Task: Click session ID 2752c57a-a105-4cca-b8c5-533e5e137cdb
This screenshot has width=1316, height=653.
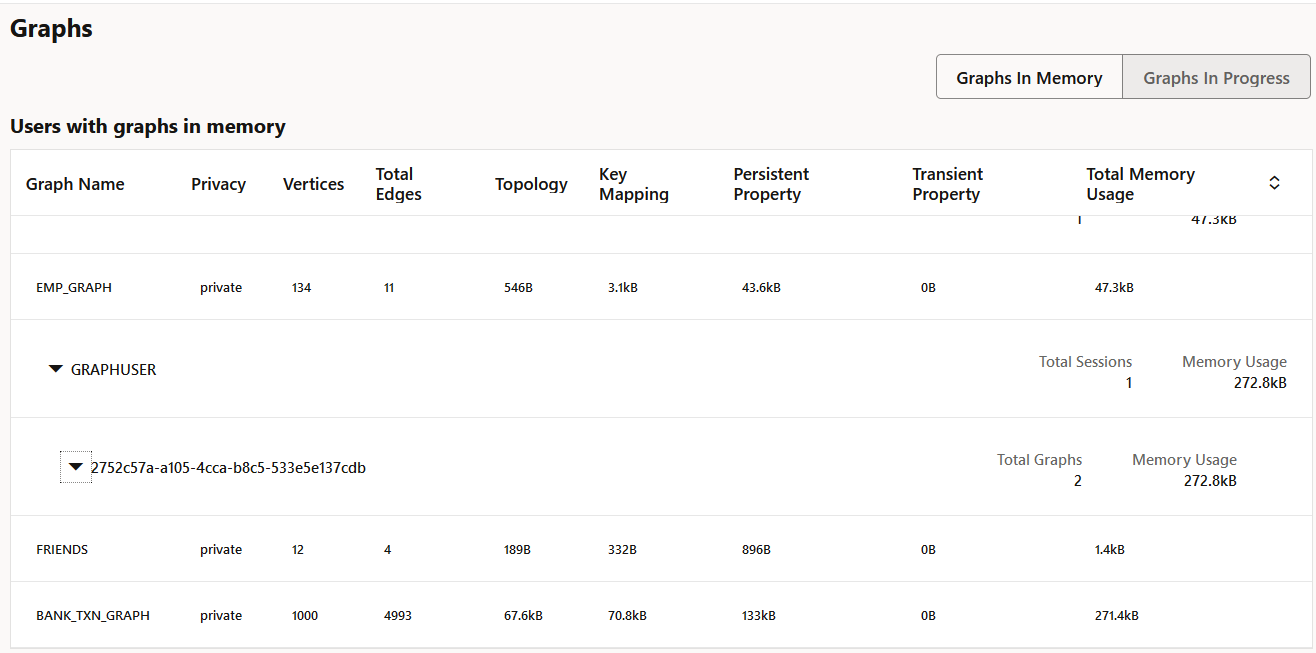Action: pos(228,468)
